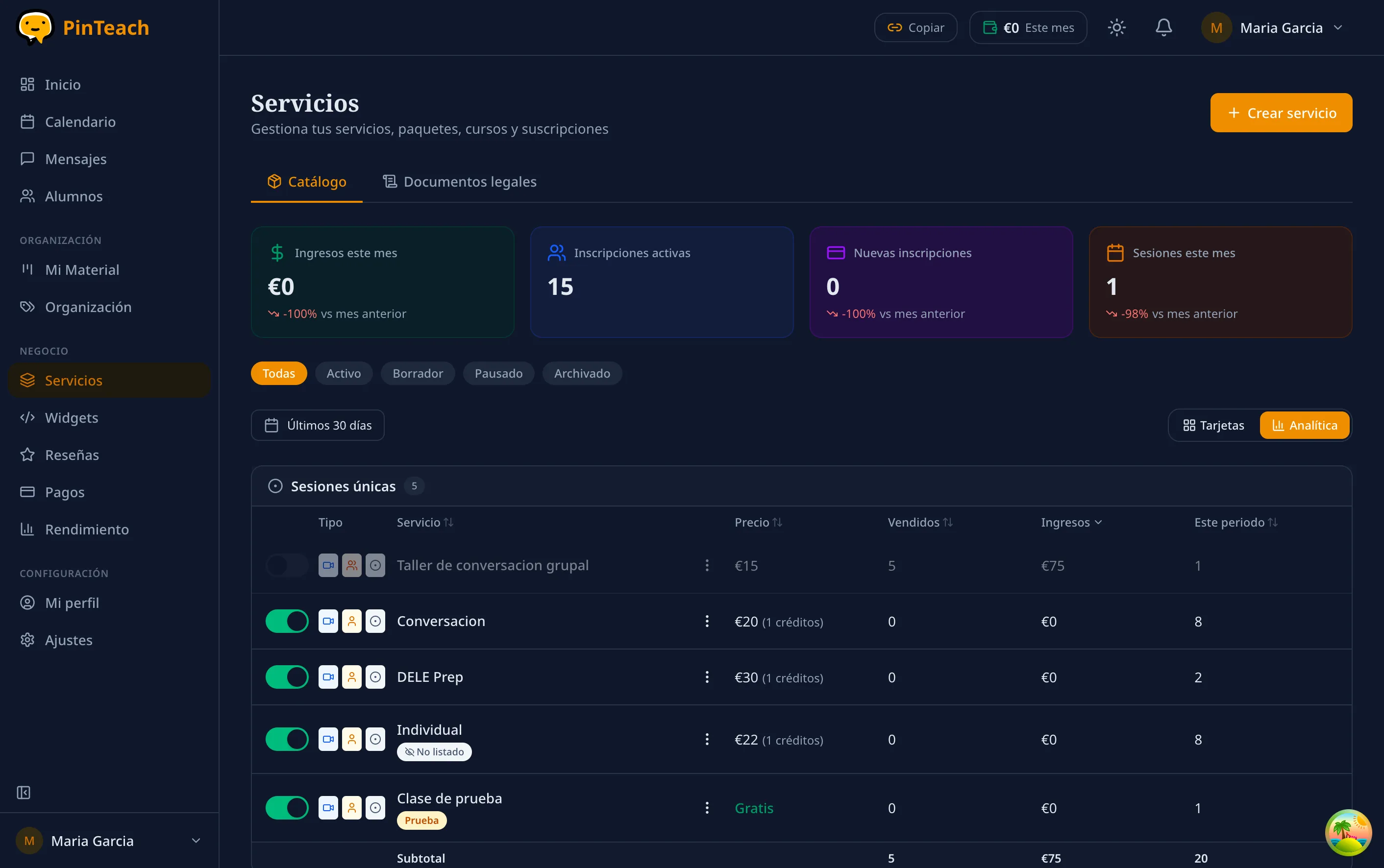Open Mensajes from the navigation menu
This screenshot has width=1384, height=868.
tap(75, 159)
